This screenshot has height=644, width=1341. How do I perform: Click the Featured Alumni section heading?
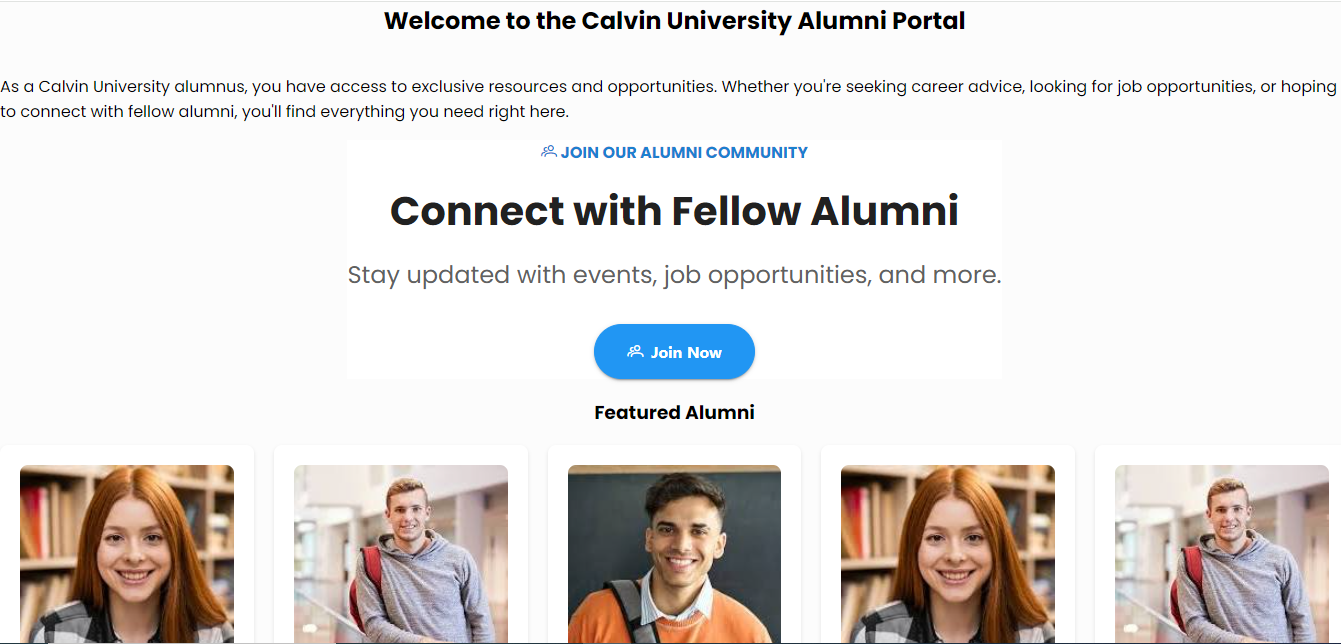point(674,413)
